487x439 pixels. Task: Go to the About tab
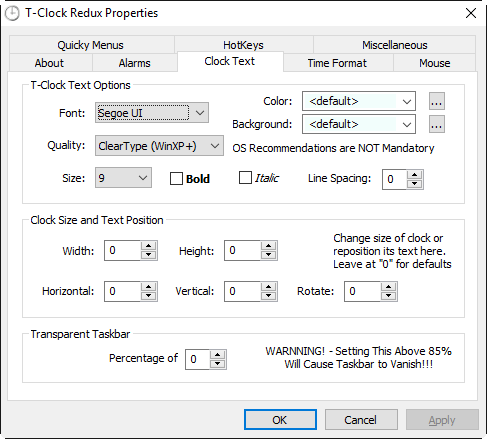click(51, 63)
